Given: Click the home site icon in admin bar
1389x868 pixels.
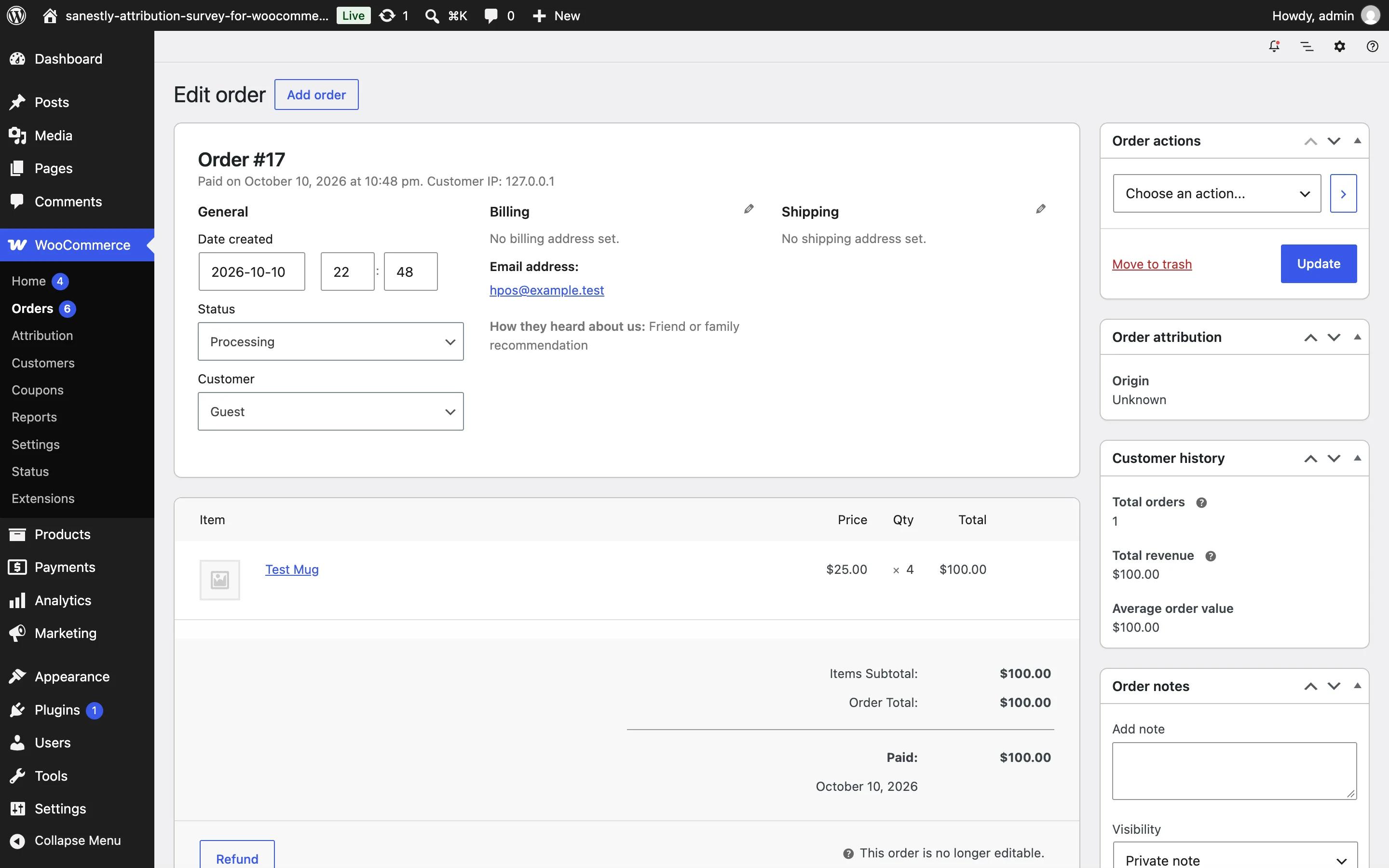Looking at the screenshot, I should 50,15.
